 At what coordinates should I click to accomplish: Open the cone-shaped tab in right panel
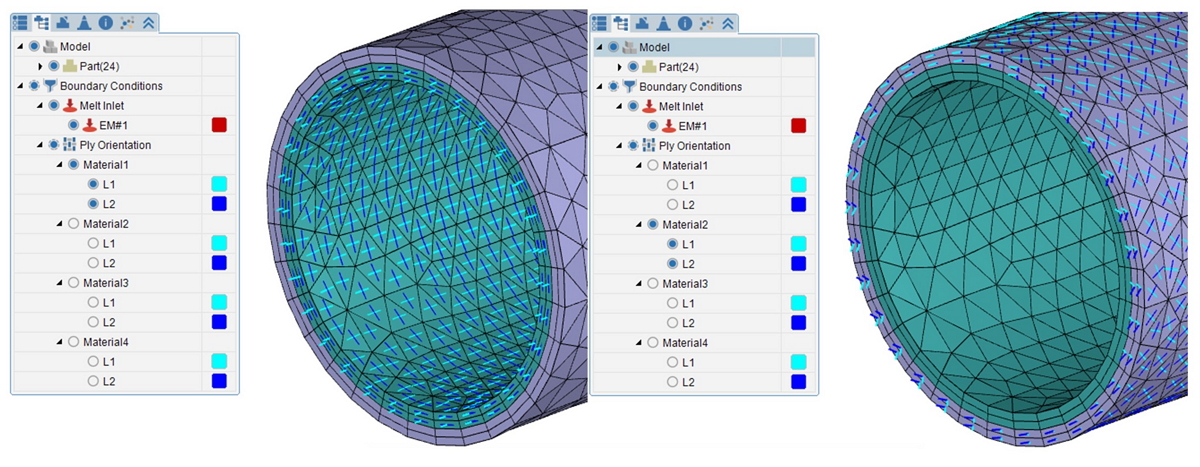(664, 22)
